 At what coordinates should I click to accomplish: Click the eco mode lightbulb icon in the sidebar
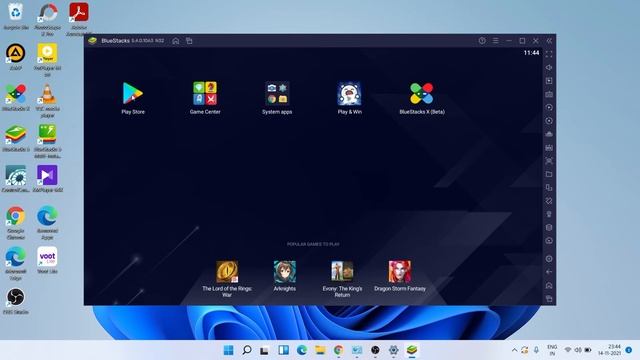point(549,214)
